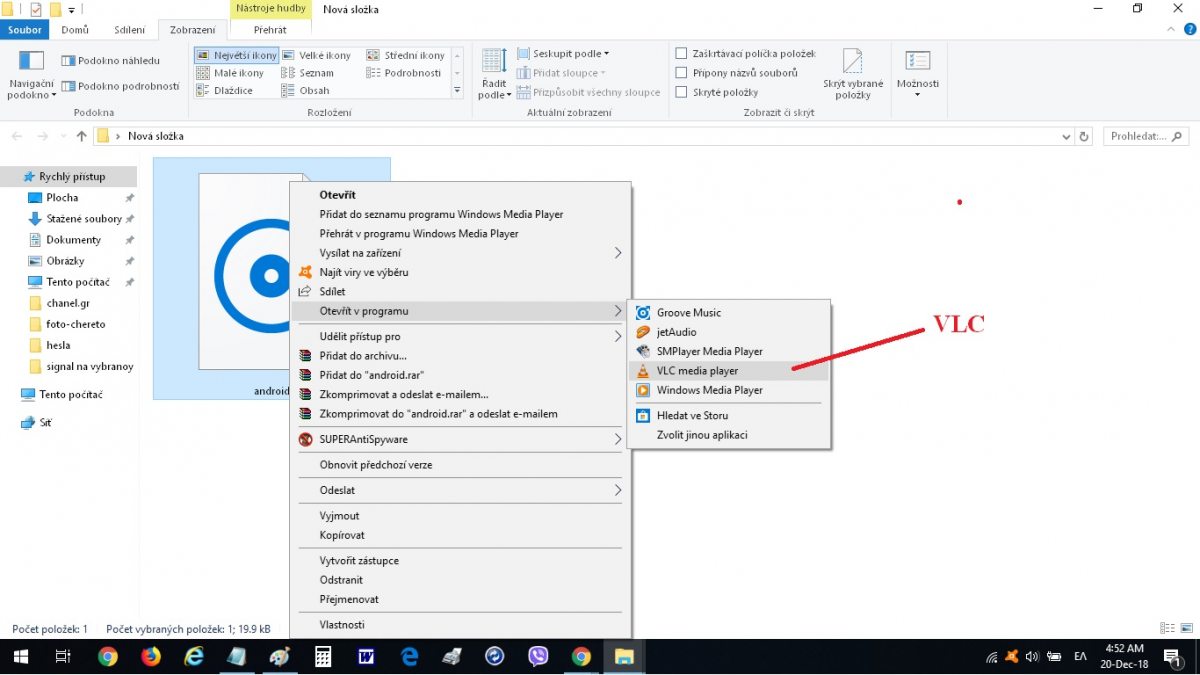The image size is (1200, 675).
Task: Open Seskupit podle dropdown
Action: click(x=563, y=54)
